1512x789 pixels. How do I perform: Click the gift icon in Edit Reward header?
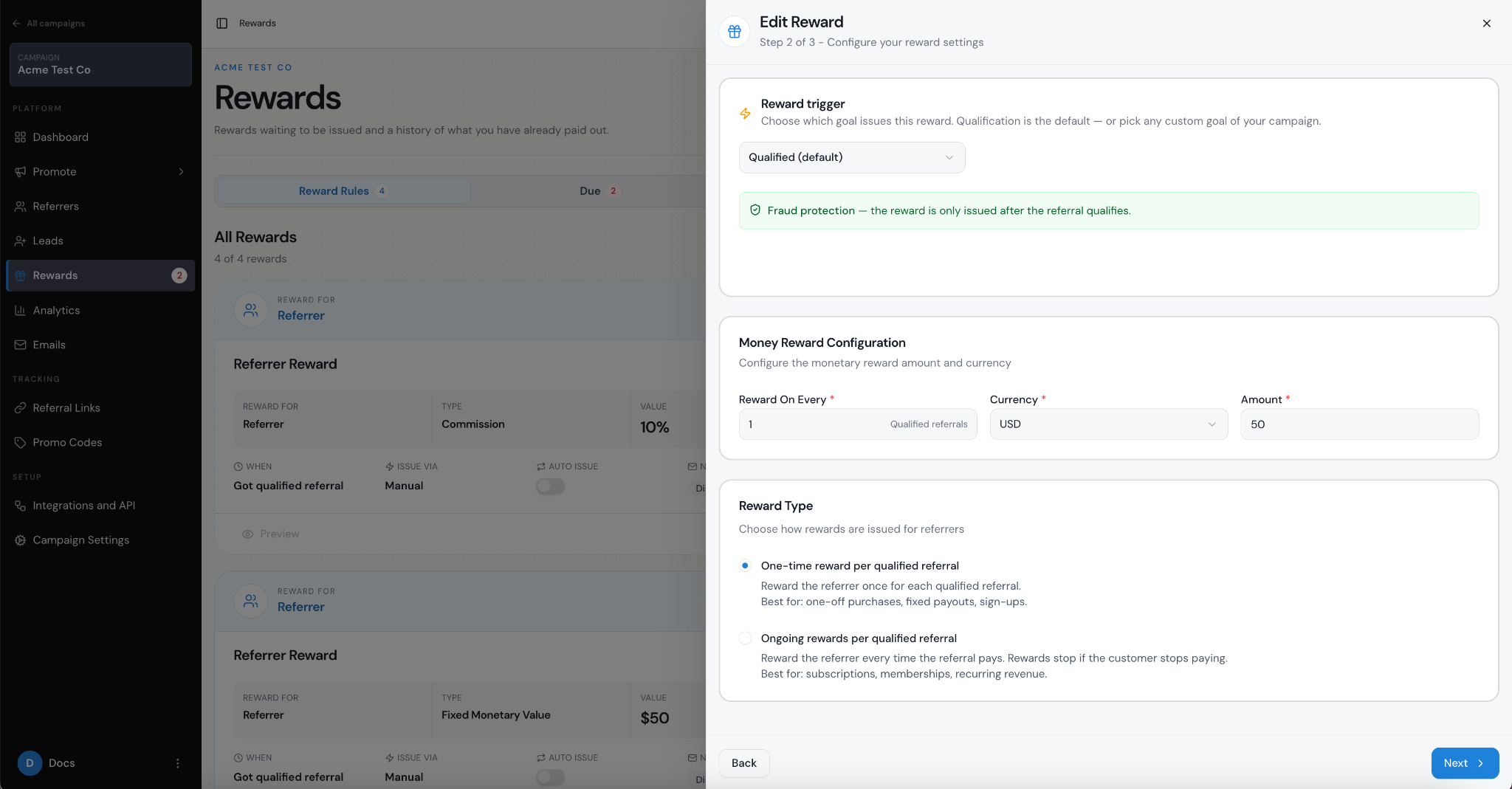[735, 32]
